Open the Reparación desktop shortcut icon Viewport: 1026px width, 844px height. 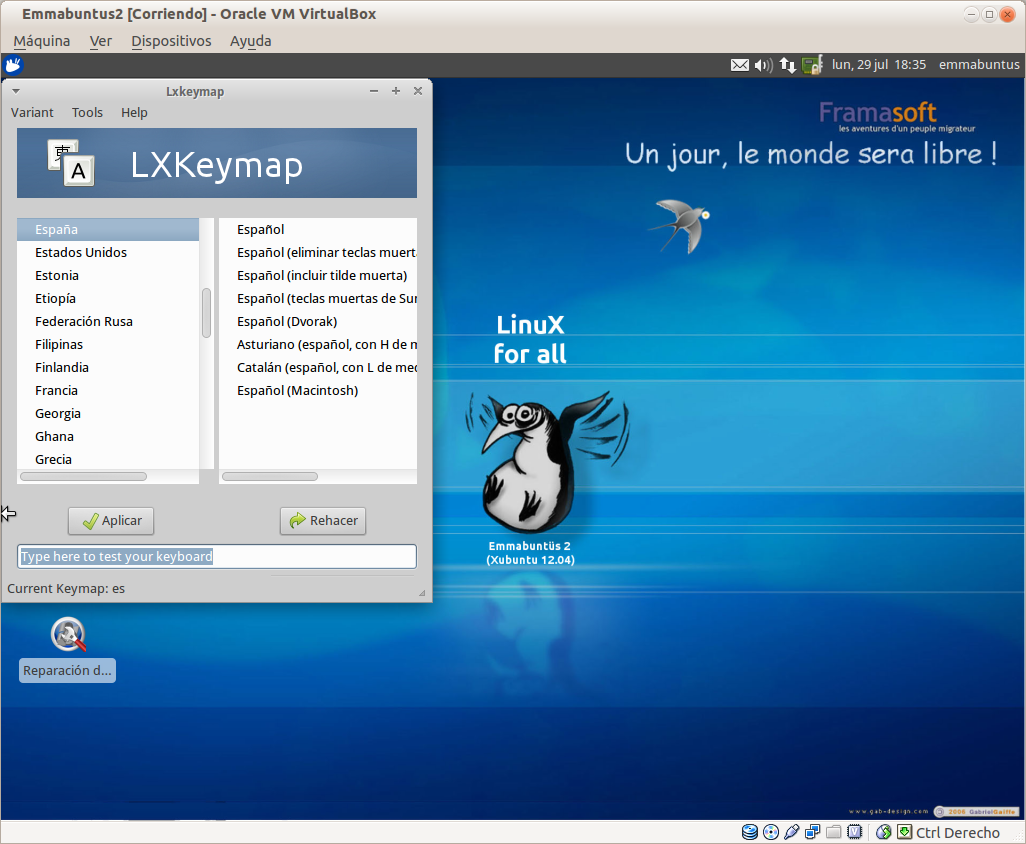(x=68, y=635)
